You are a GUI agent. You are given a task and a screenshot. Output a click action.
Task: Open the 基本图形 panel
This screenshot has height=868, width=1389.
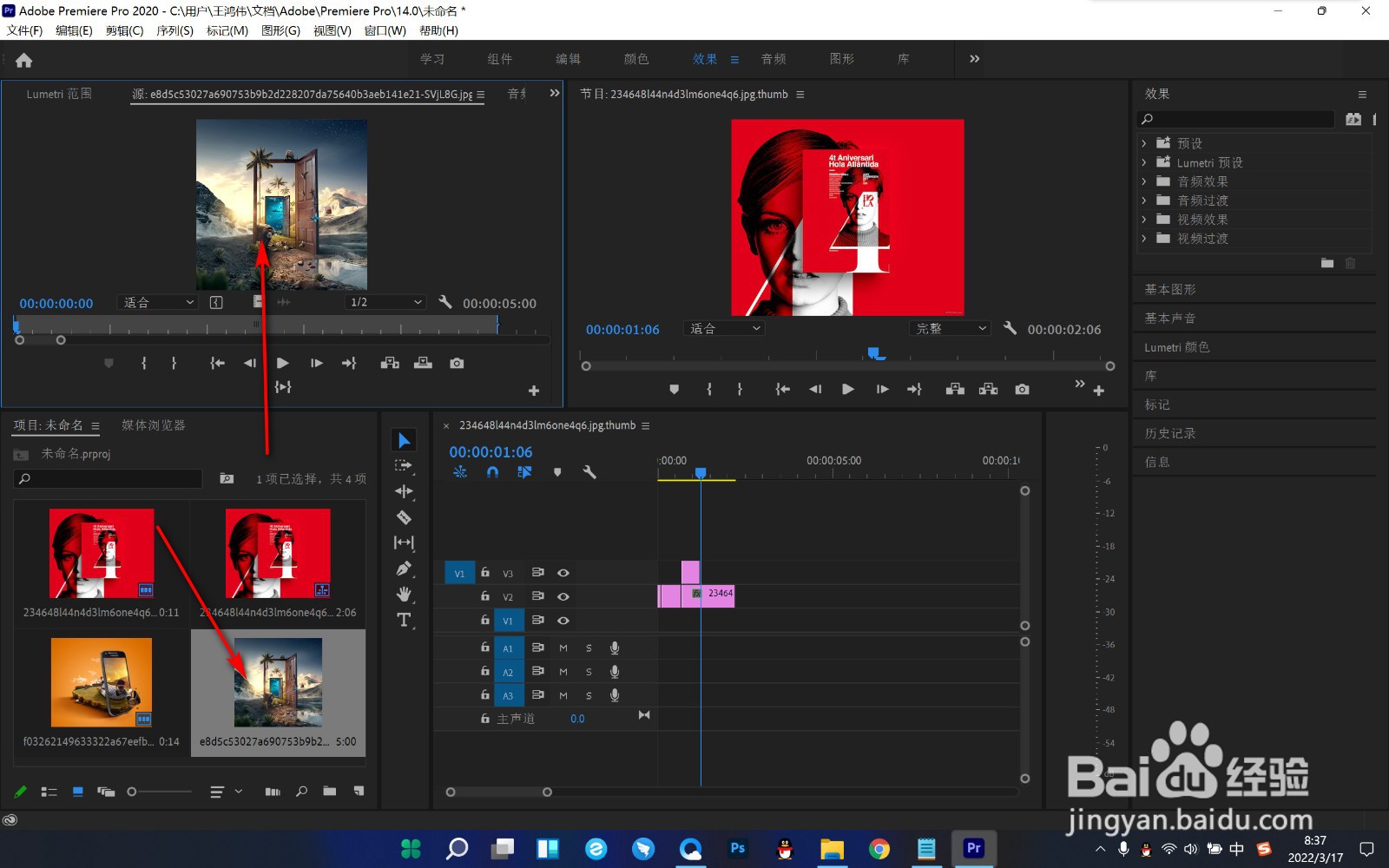[1169, 289]
